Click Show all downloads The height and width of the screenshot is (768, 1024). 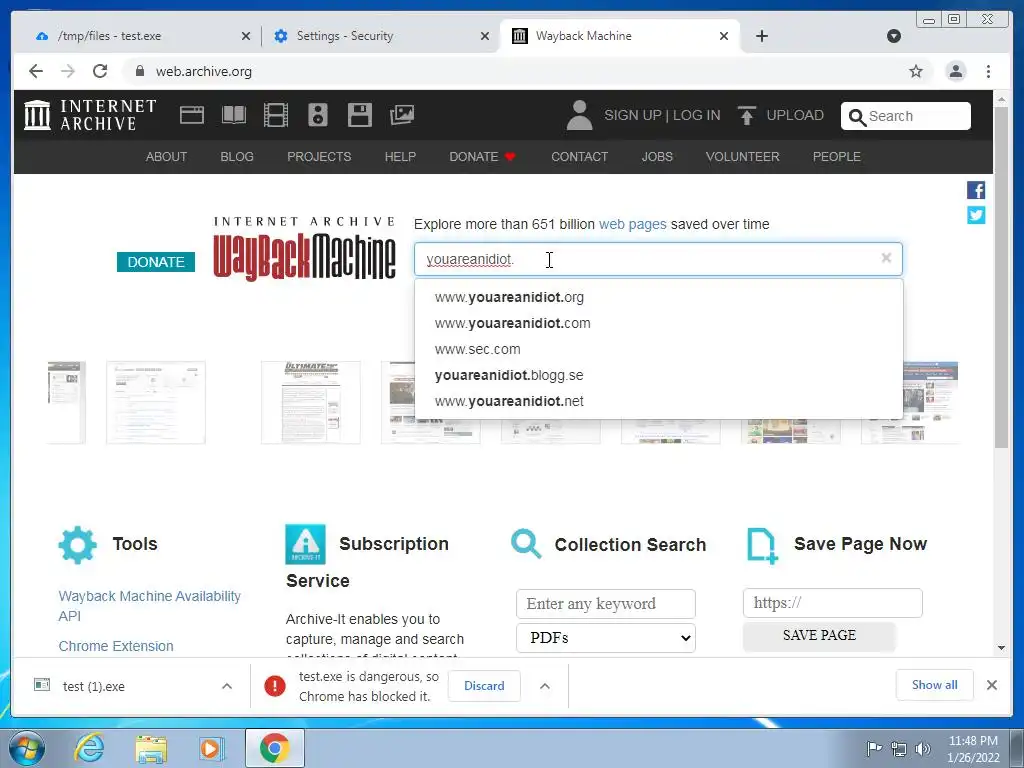pyautogui.click(x=935, y=685)
